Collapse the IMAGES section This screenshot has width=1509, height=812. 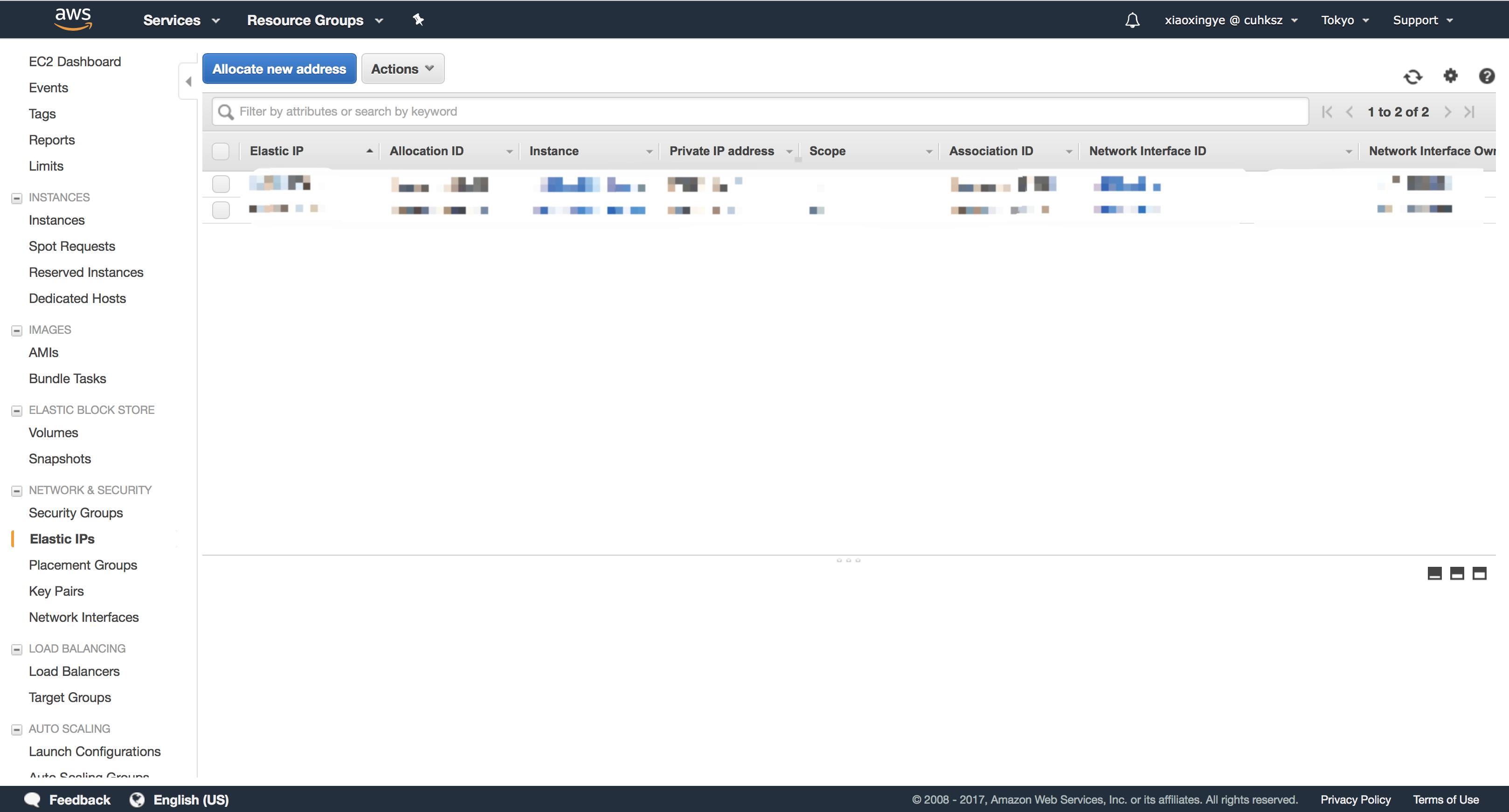click(x=16, y=330)
